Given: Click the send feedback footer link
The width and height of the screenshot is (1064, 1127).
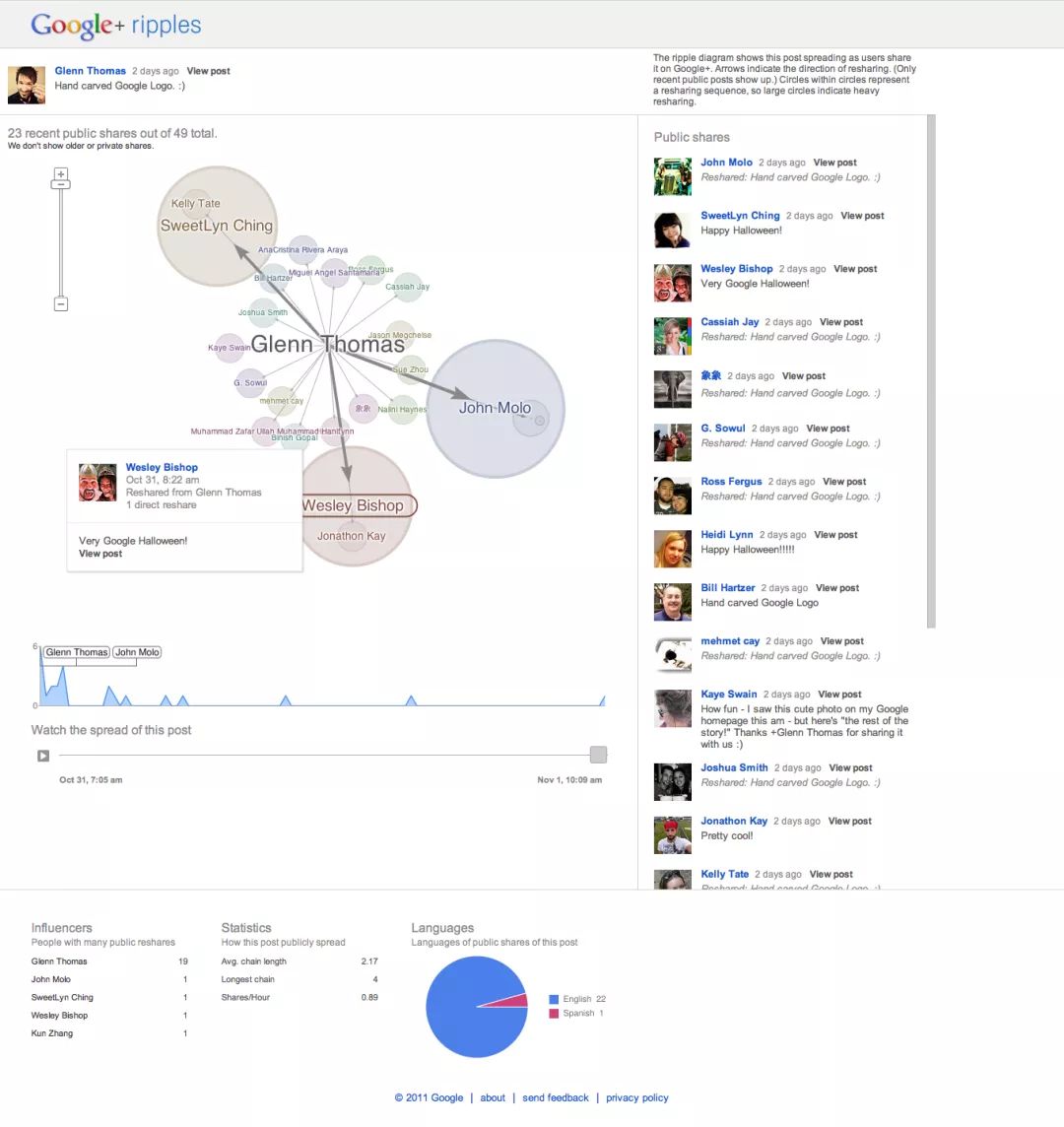Looking at the screenshot, I should [556, 1097].
